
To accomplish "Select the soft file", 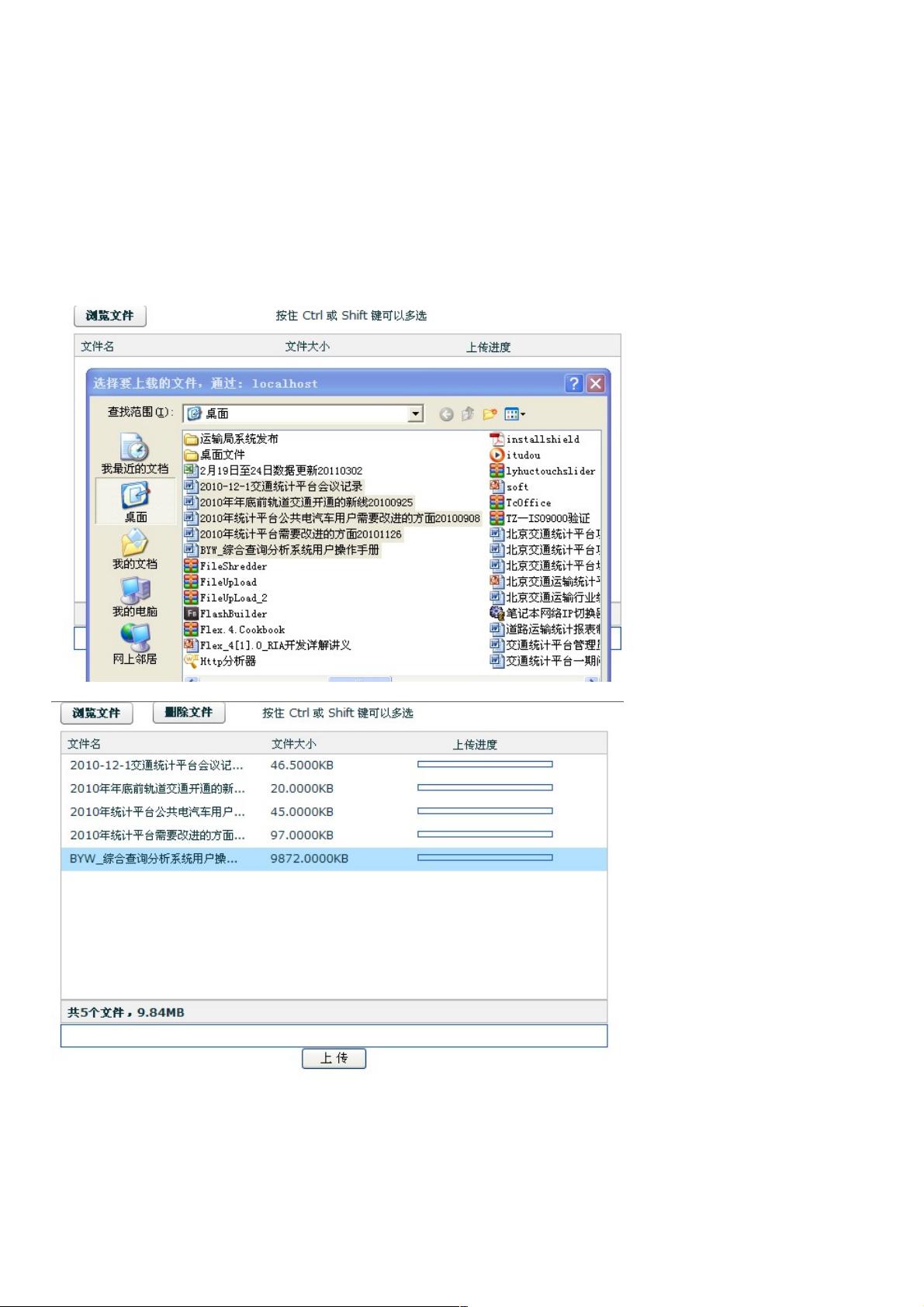I will click(x=510, y=487).
